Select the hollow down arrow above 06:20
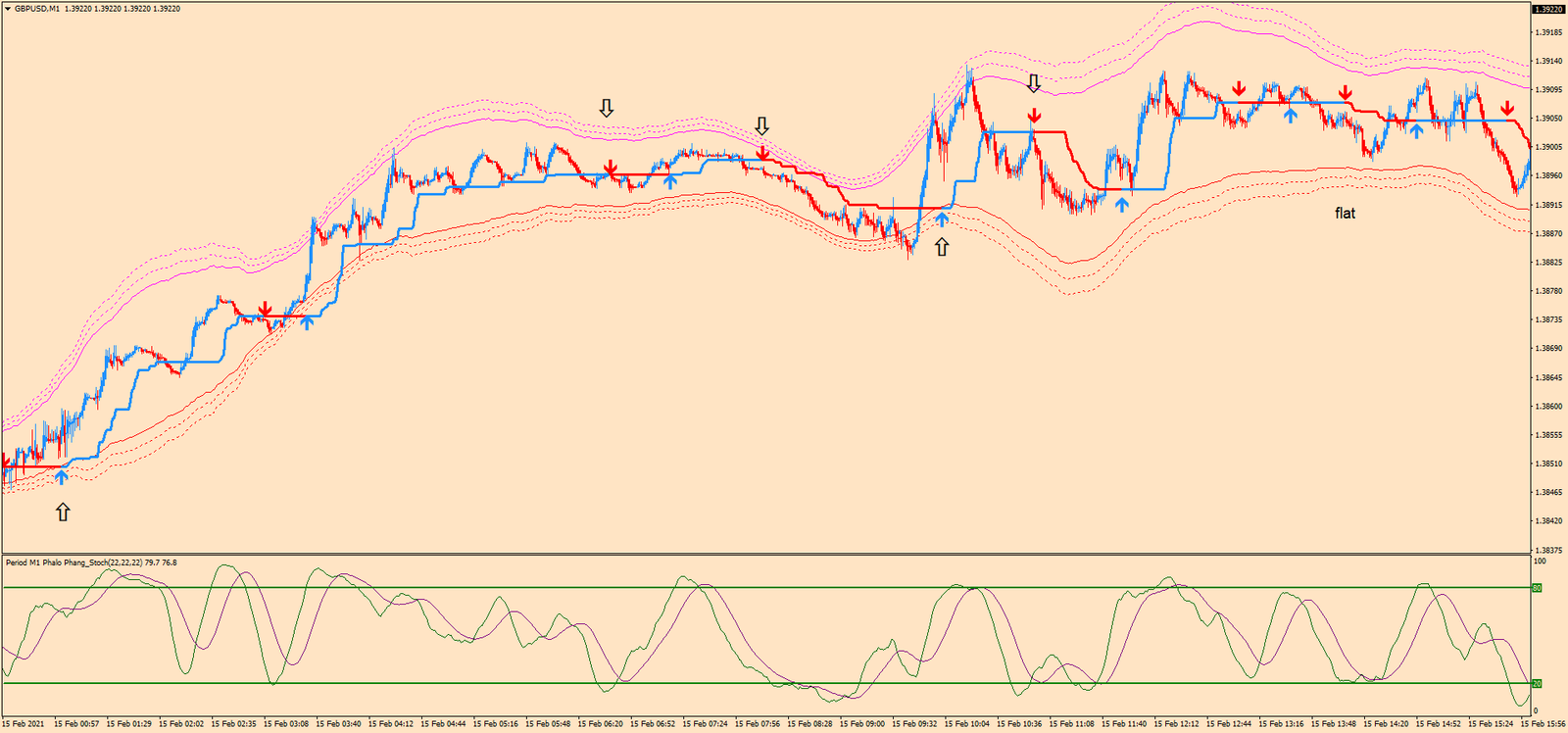 click(607, 108)
